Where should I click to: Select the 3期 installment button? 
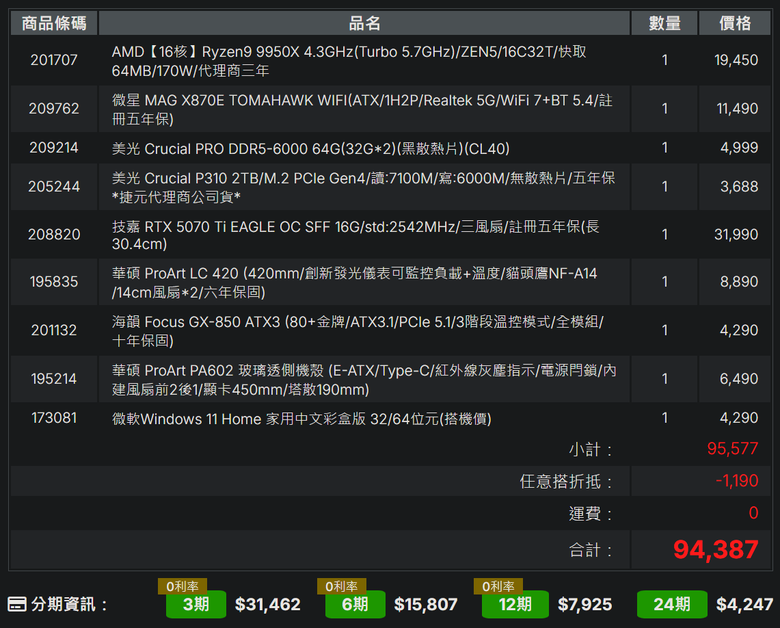point(196,605)
